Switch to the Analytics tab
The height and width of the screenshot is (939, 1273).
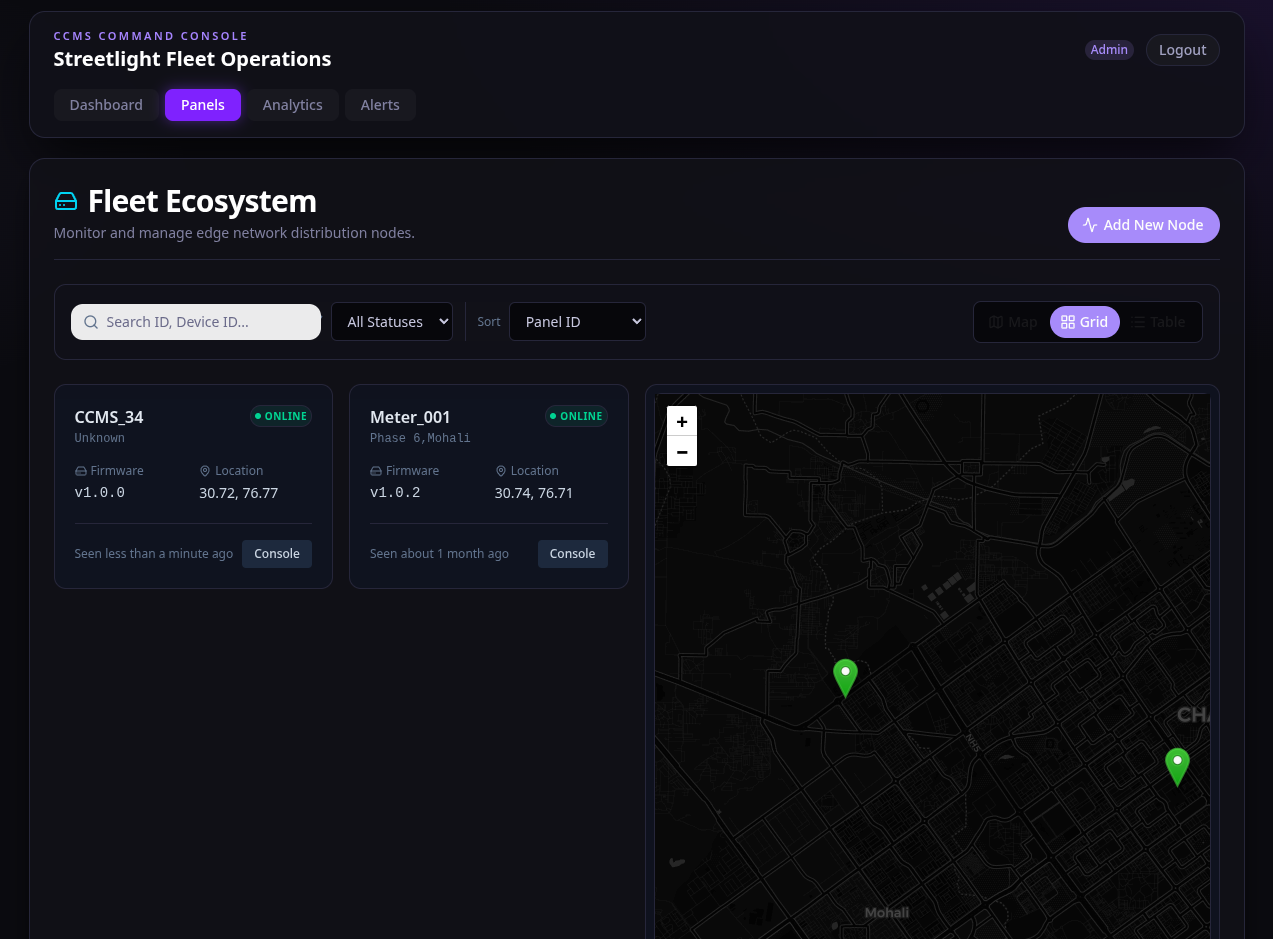tap(293, 105)
